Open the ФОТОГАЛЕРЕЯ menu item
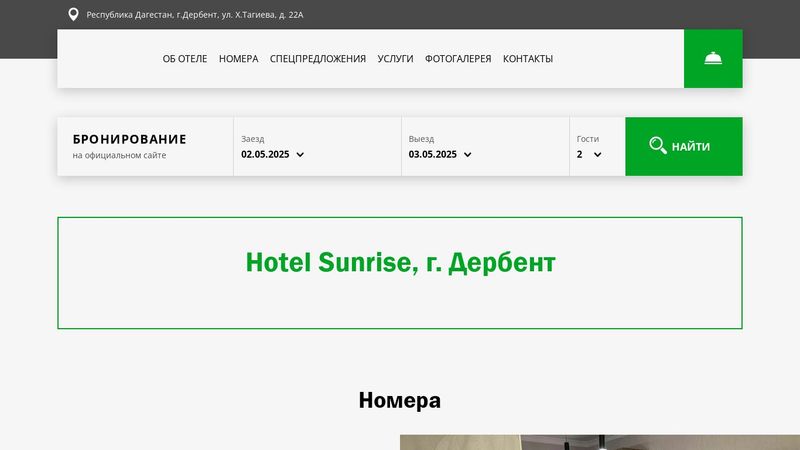The image size is (800, 450). point(458,59)
